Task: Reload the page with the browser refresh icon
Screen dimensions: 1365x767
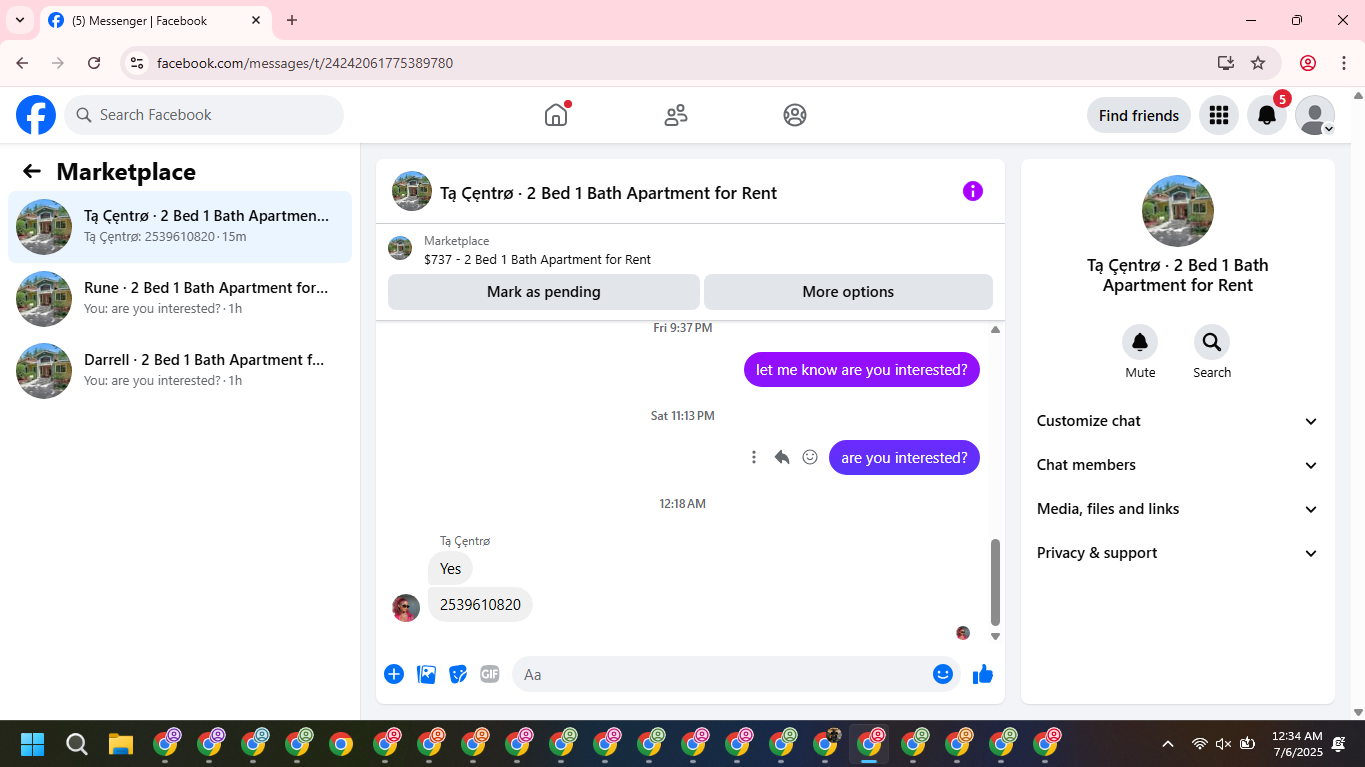Action: (x=94, y=63)
